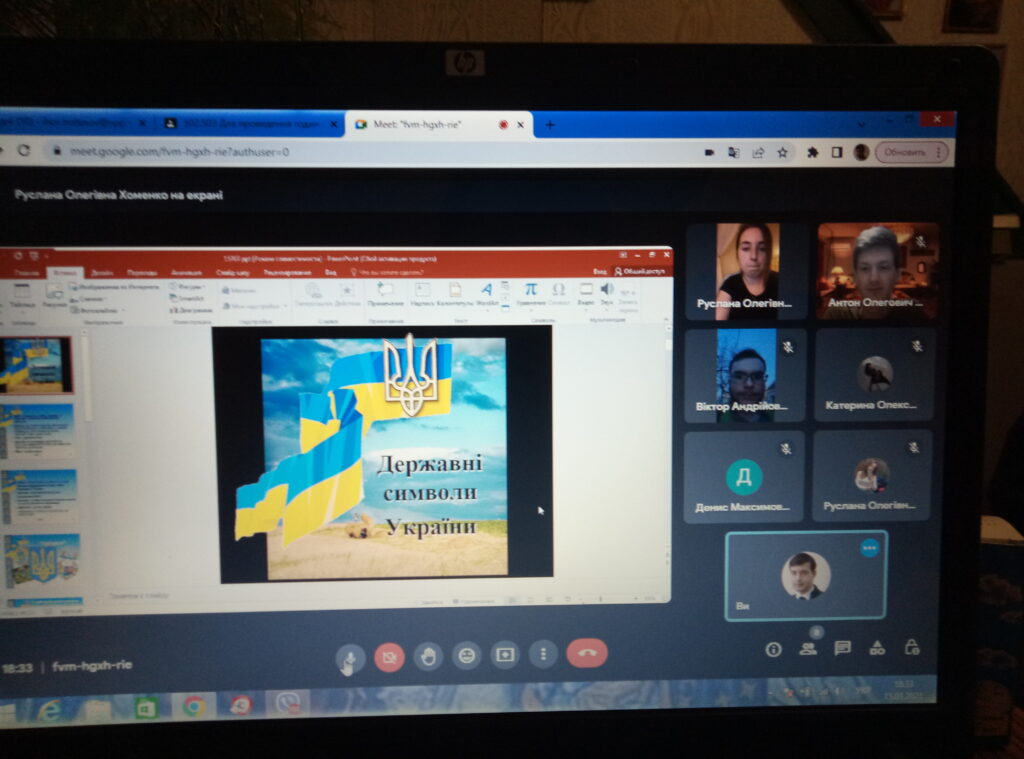
Task: Show the participants people panel
Action: click(808, 648)
